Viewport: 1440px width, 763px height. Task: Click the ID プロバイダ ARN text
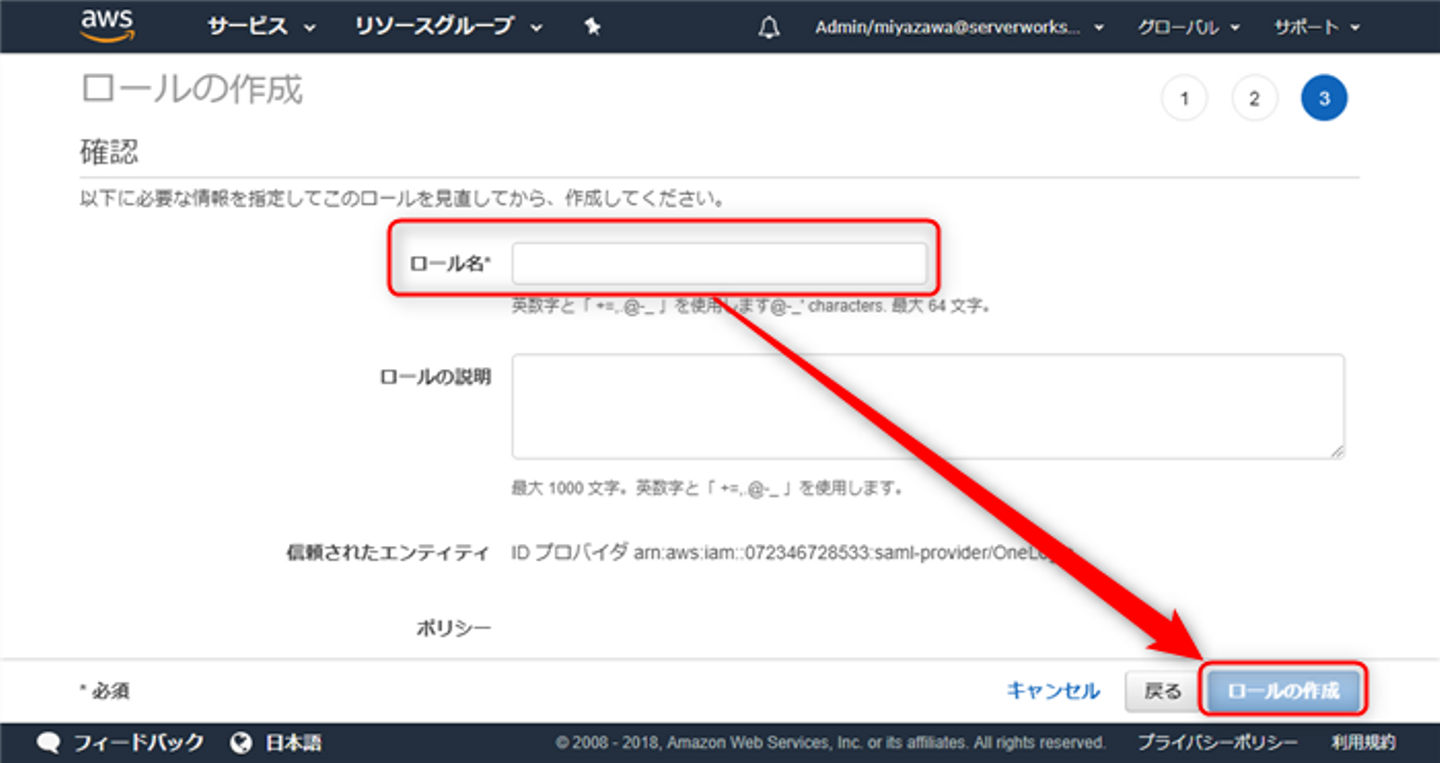point(792,552)
